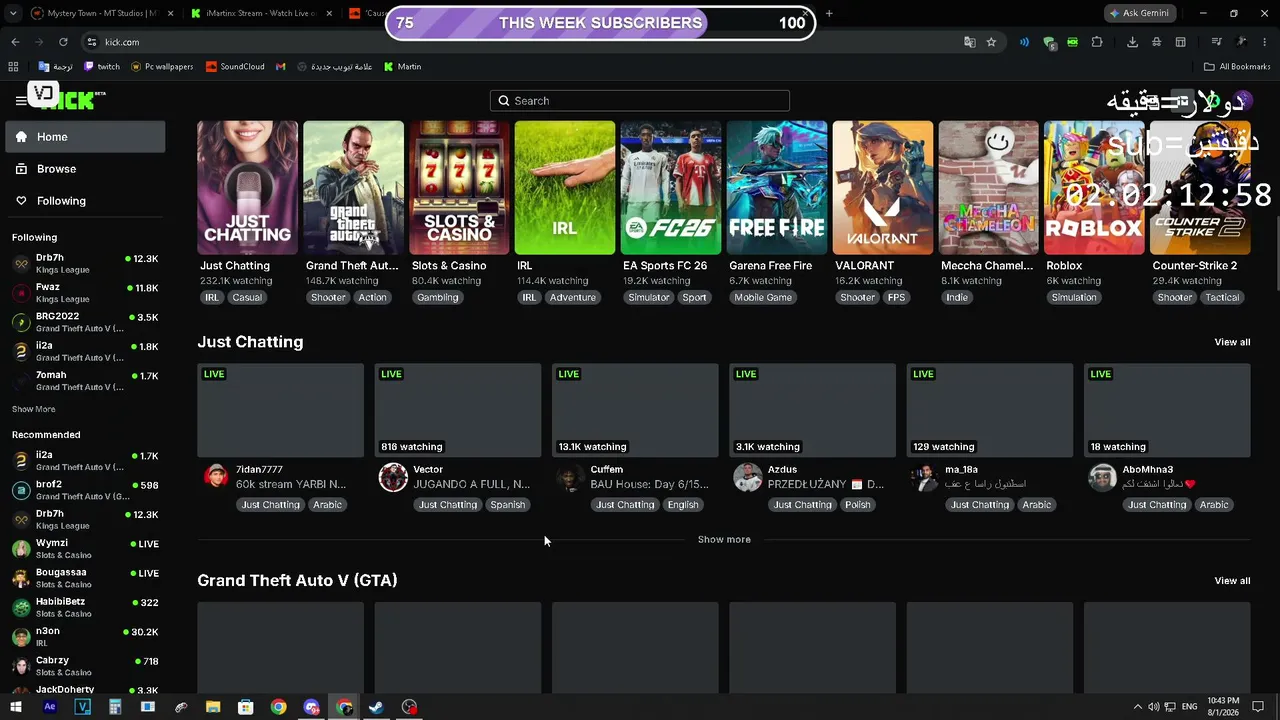Viewport: 1280px width, 720px height.
Task: Click the Windows Start button
Action: pyautogui.click(x=16, y=707)
